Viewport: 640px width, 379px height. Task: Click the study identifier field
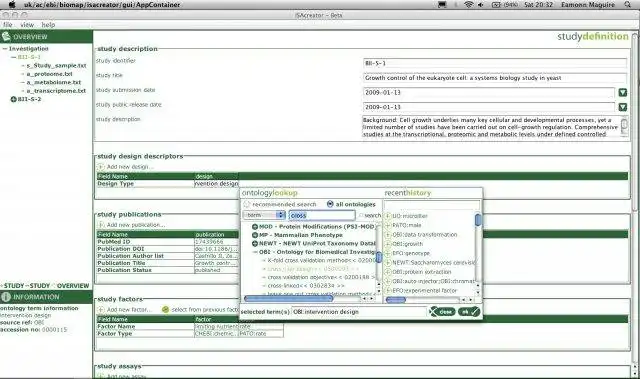495,63
